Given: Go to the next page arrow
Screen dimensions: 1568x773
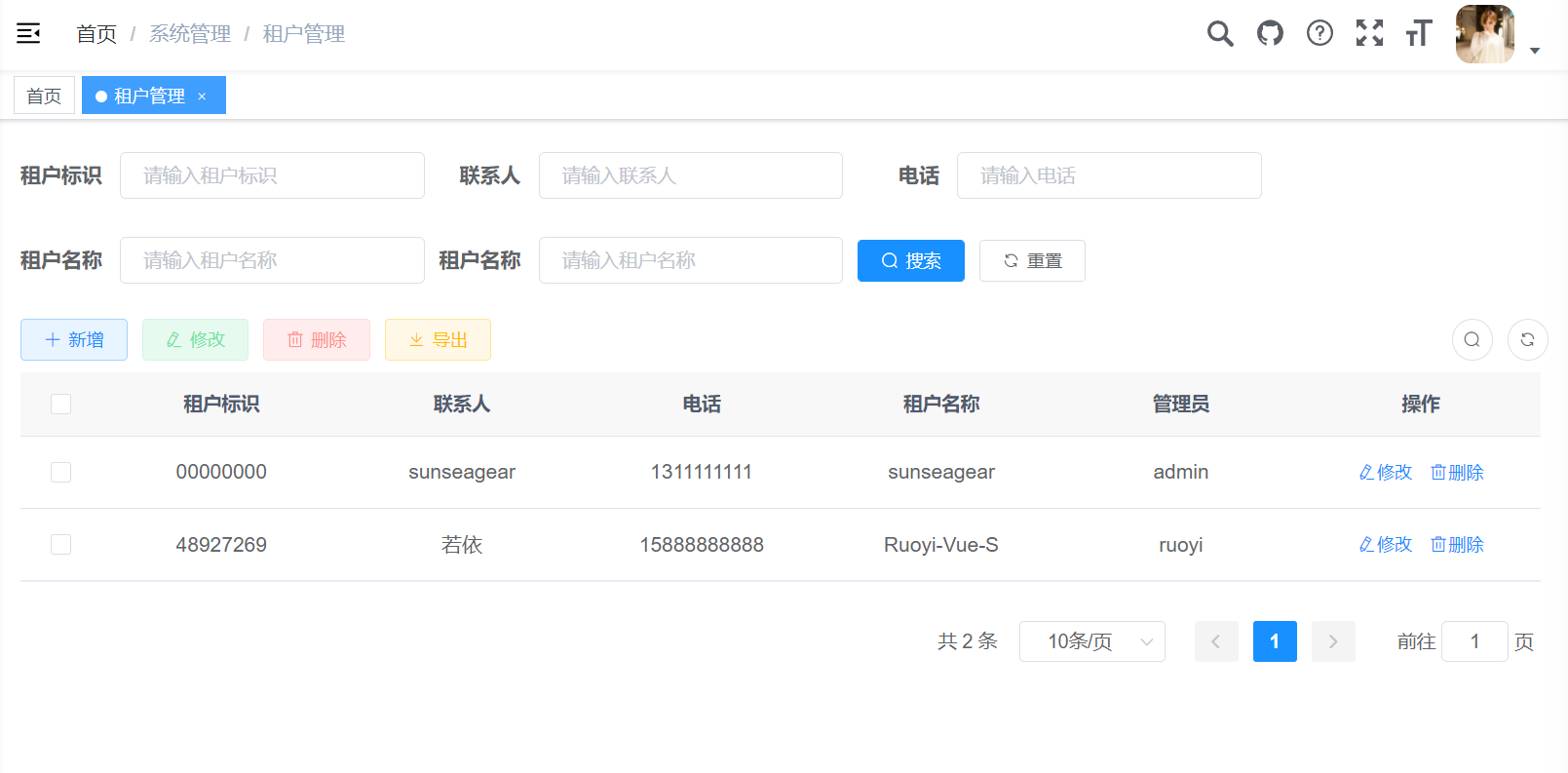Looking at the screenshot, I should pyautogui.click(x=1332, y=641).
